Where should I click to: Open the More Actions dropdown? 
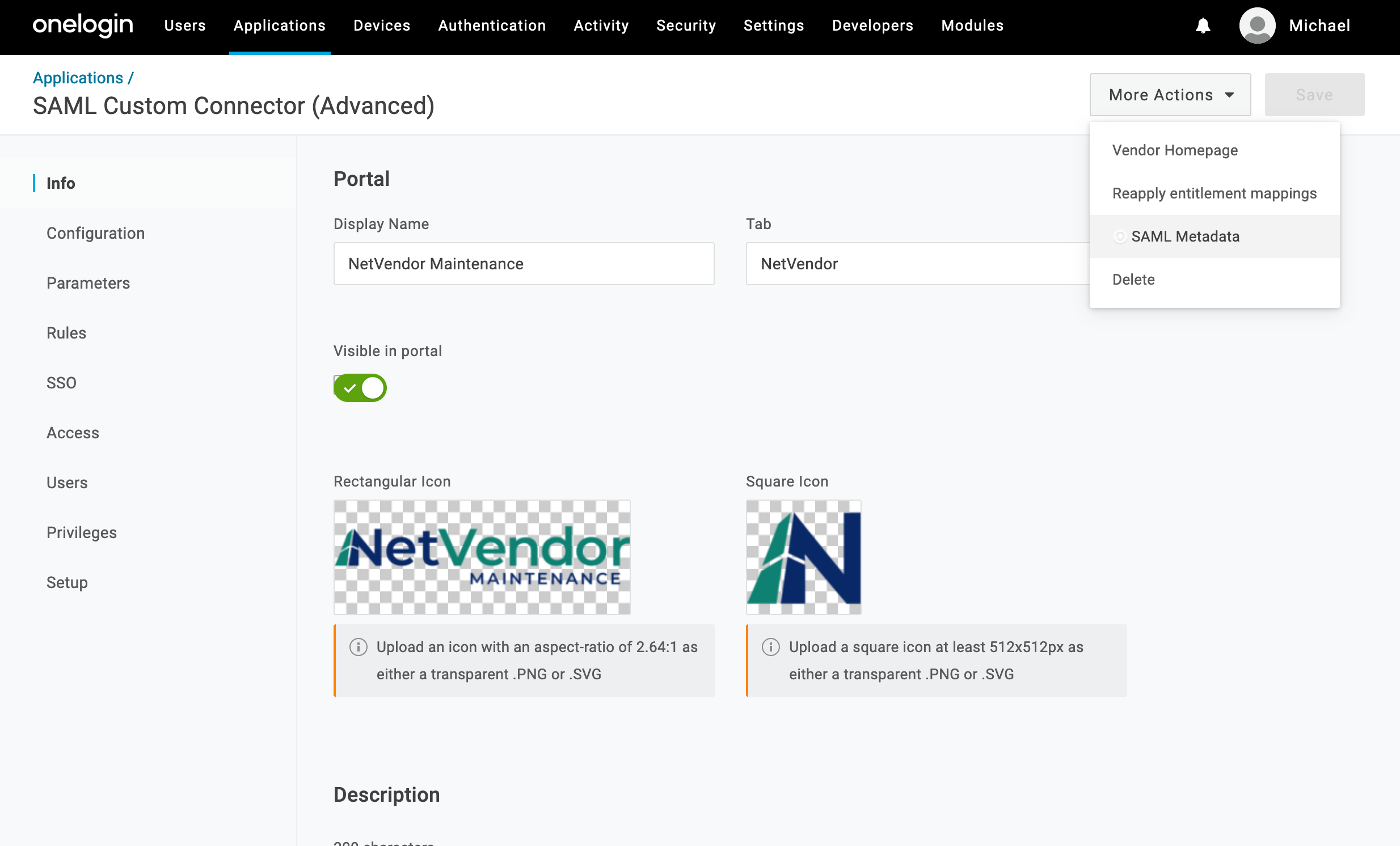1170,95
